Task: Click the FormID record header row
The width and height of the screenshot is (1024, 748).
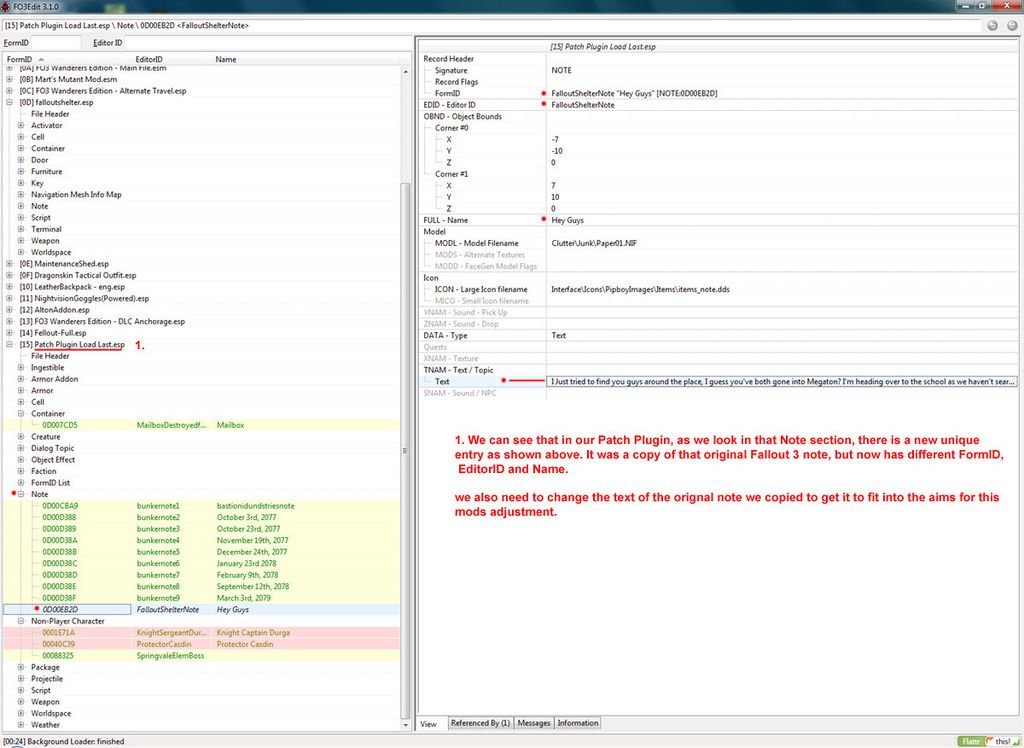Action: coord(718,93)
